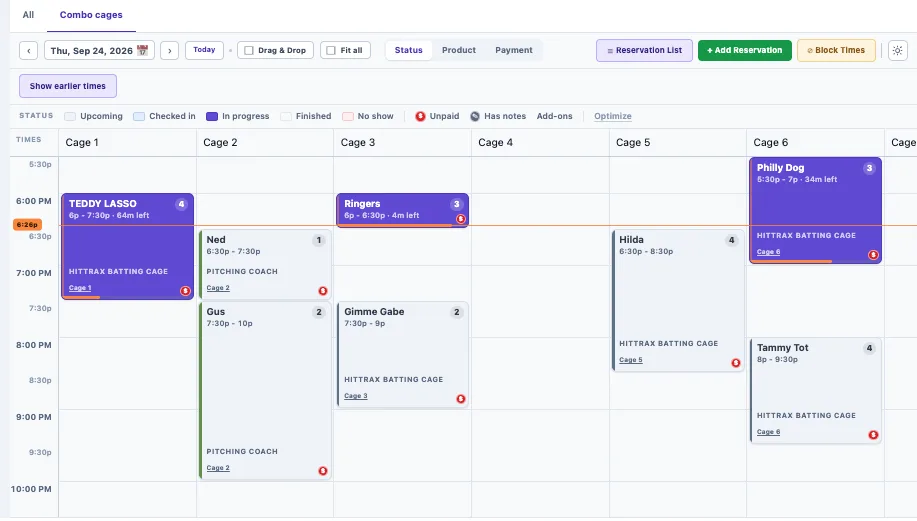Select the 6:26p current time marker

coord(27,225)
